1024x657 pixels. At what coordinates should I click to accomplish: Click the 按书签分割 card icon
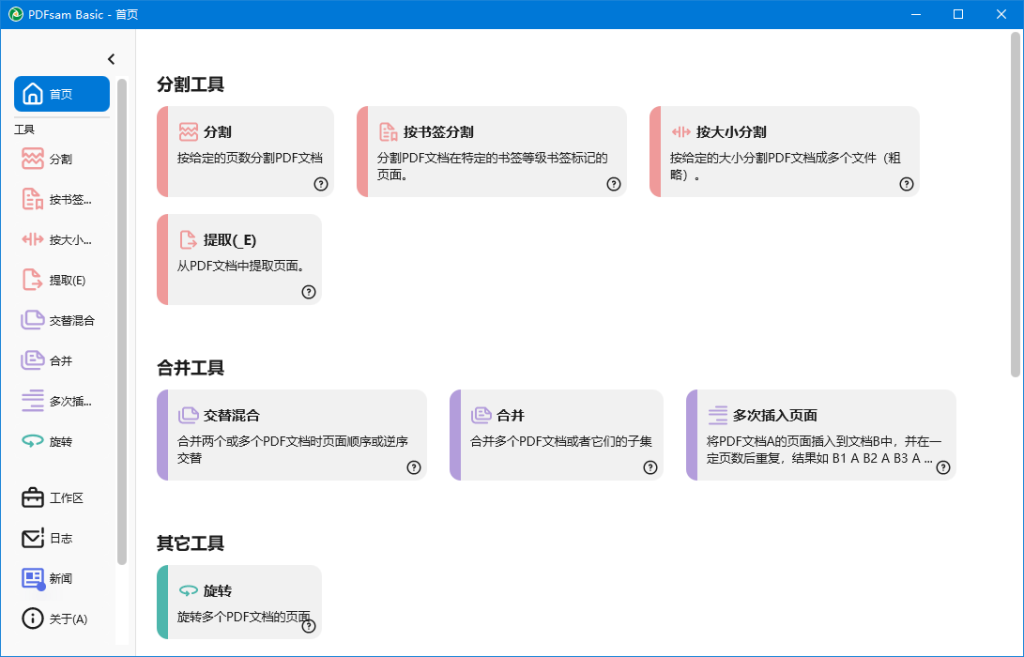tap(388, 132)
